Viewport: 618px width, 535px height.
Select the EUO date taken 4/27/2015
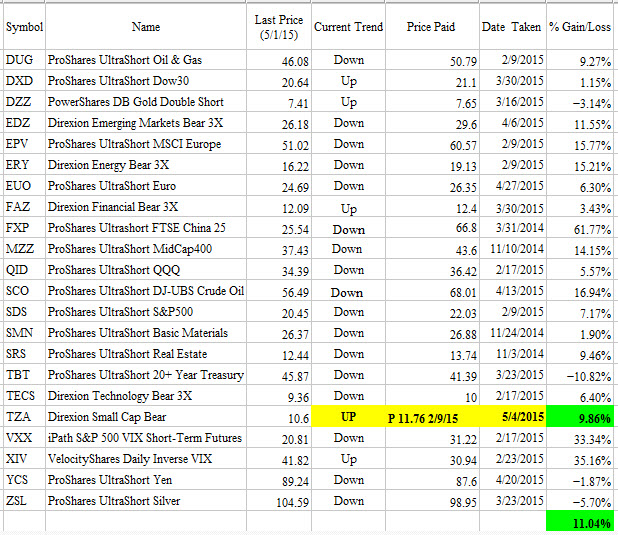[x=512, y=186]
